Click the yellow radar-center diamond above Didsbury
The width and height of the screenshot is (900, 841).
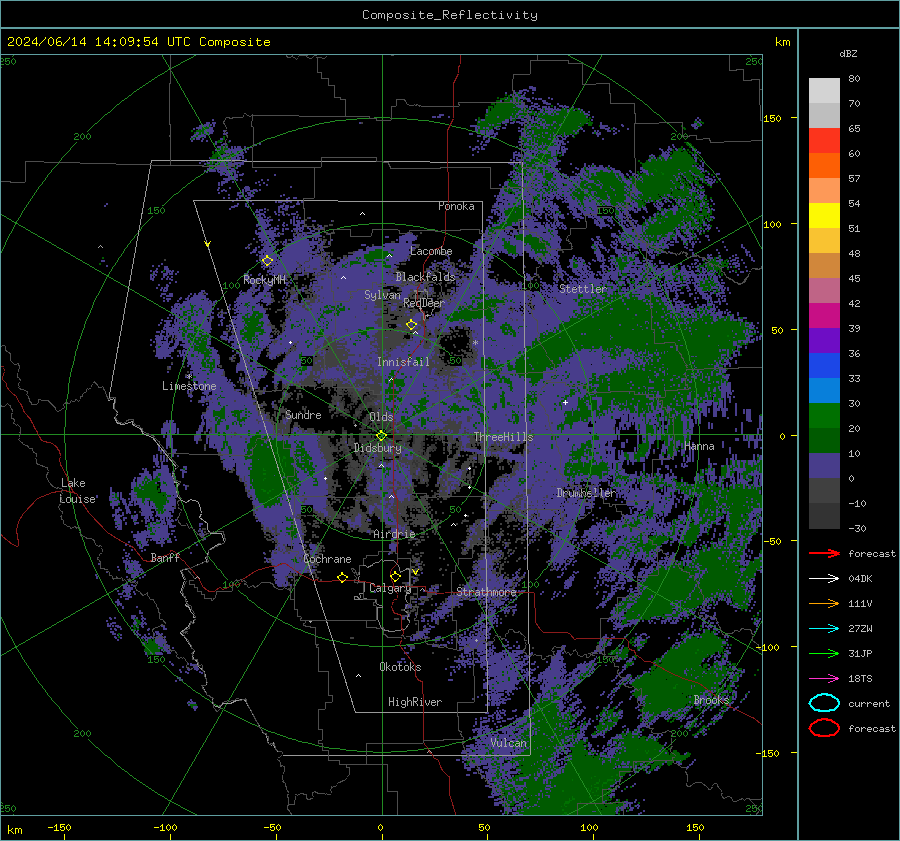tap(381, 436)
